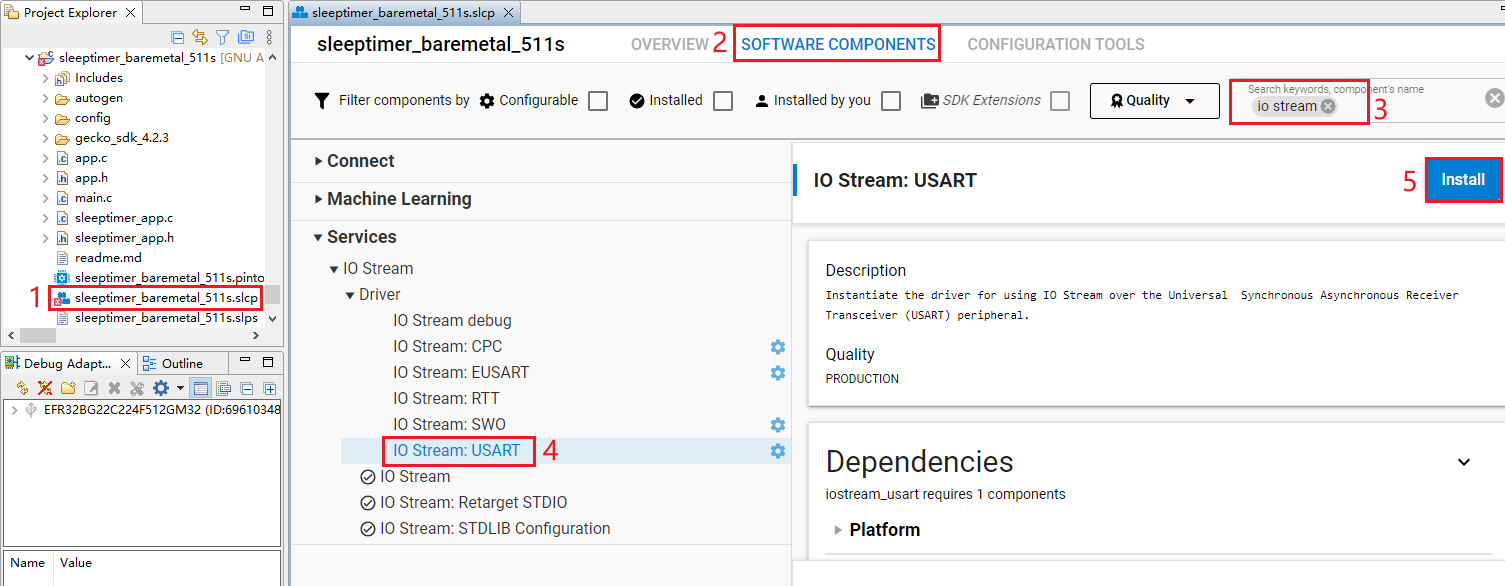Install the IO Stream: USART component
The image size is (1505, 586).
point(1462,179)
